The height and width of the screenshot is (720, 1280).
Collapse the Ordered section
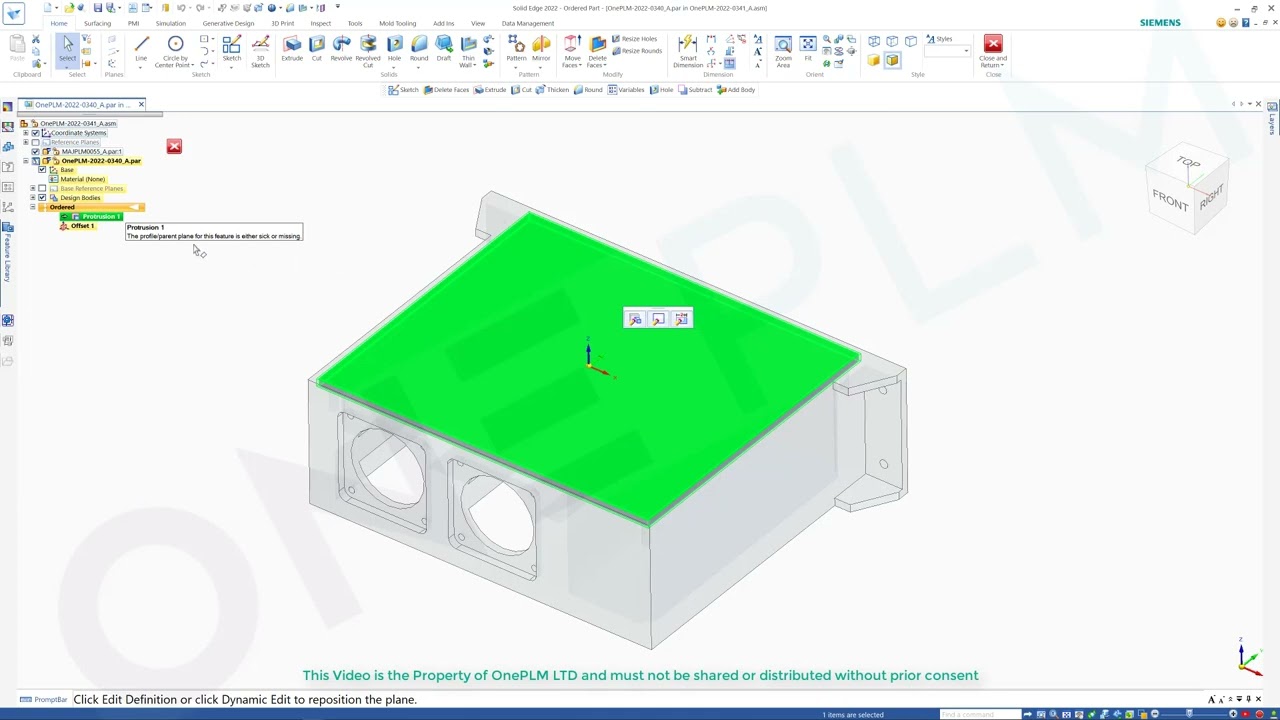33,207
